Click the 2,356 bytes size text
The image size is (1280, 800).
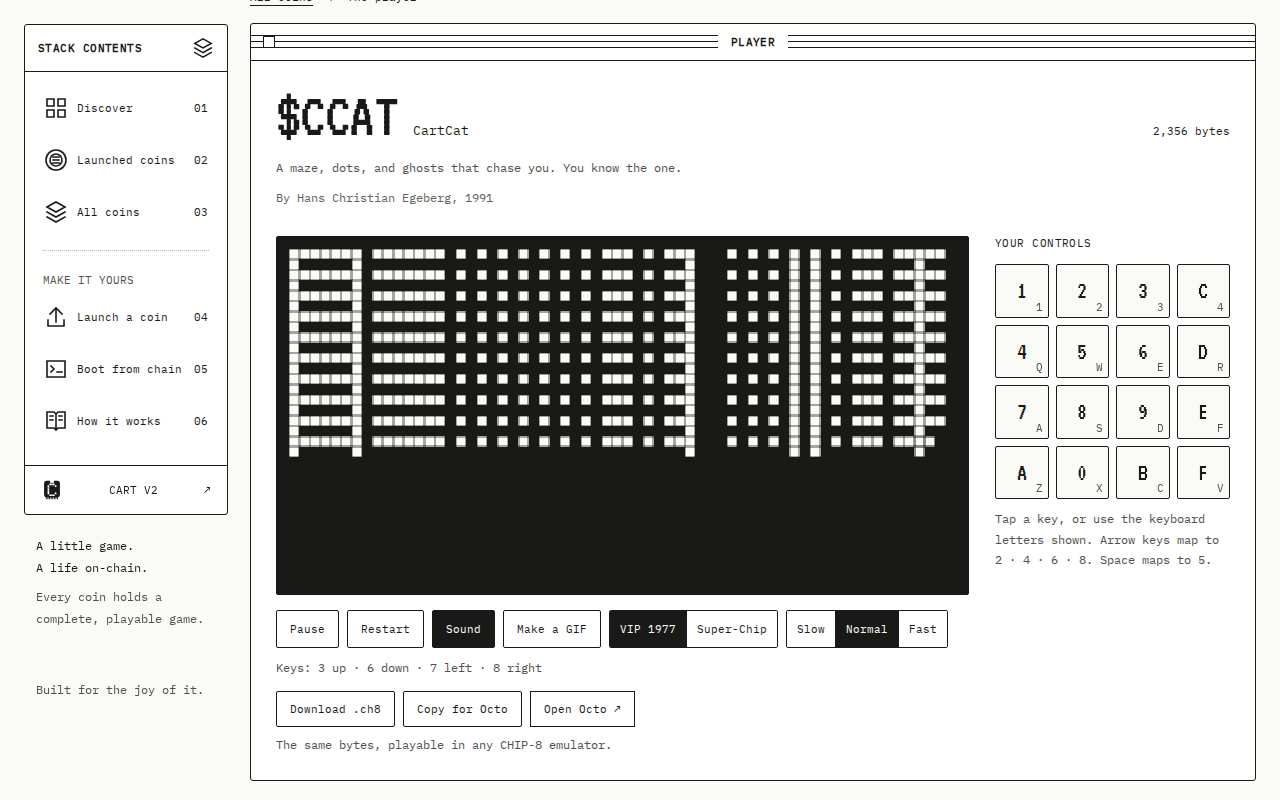pyautogui.click(x=1191, y=131)
